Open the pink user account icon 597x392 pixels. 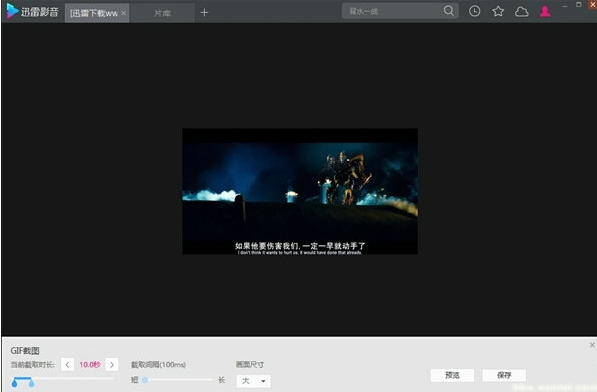coord(545,11)
